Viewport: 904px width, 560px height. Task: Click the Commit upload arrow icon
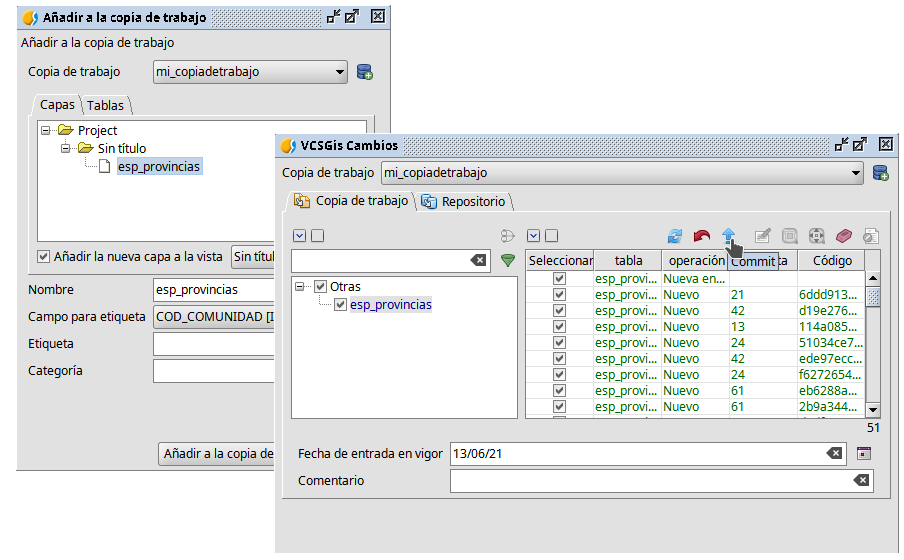(x=729, y=236)
